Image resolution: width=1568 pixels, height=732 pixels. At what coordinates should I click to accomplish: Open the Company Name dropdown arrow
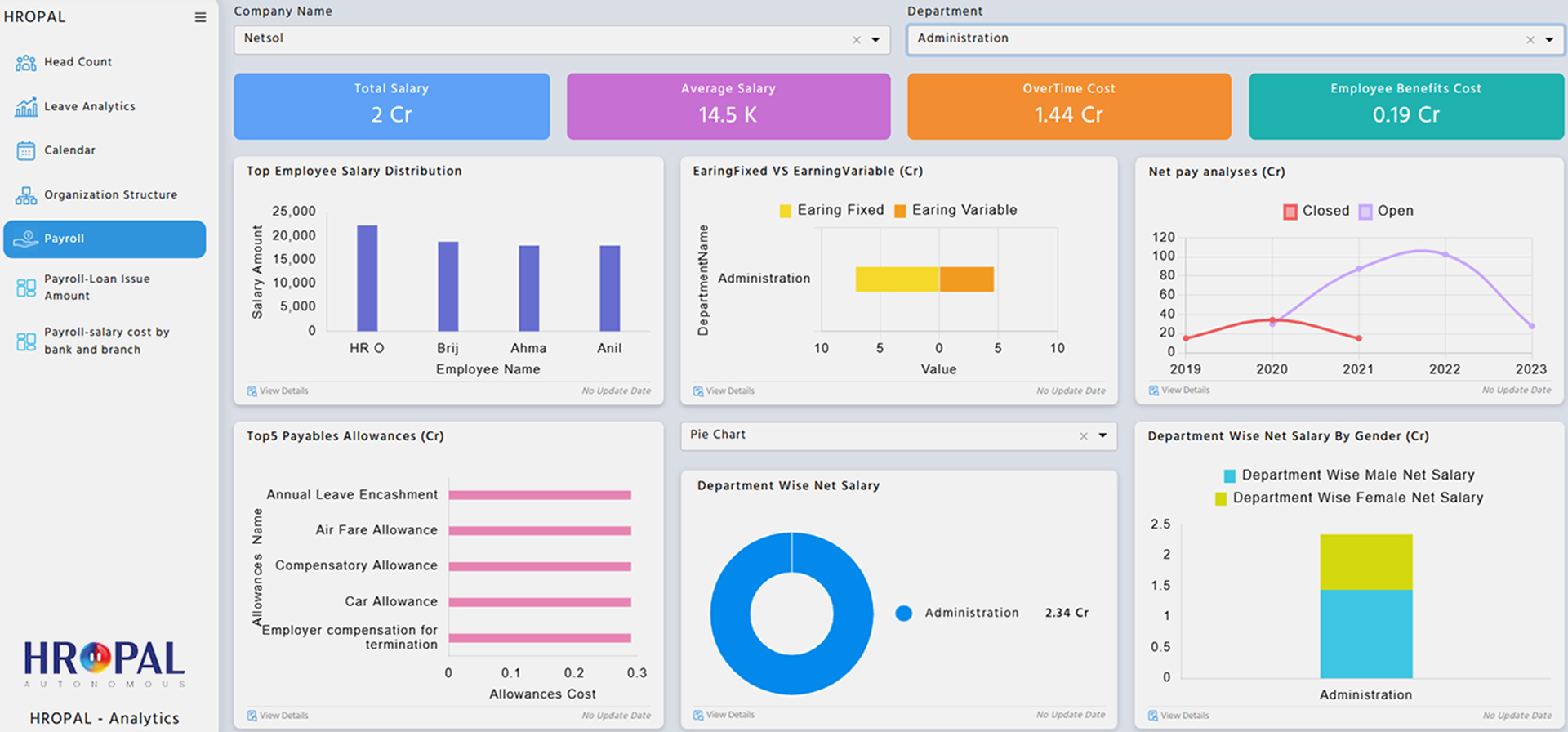click(875, 39)
